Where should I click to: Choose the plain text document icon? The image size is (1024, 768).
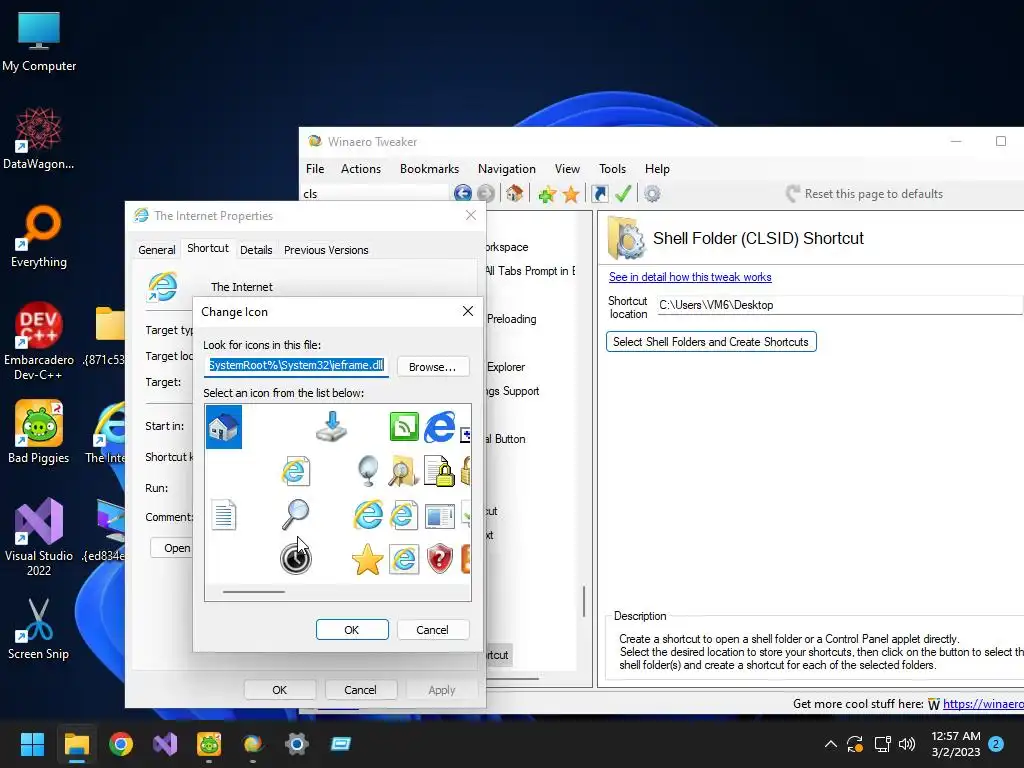coord(223,515)
